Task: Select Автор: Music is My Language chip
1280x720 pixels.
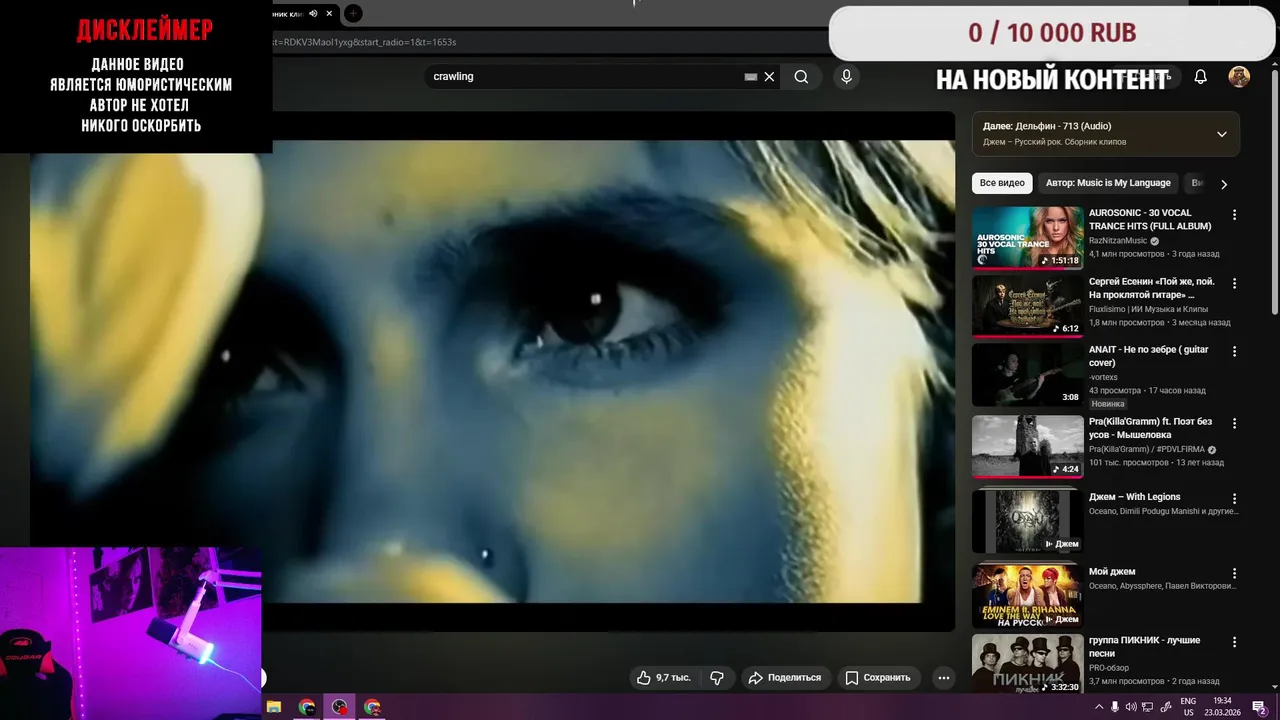Action: [x=1108, y=183]
